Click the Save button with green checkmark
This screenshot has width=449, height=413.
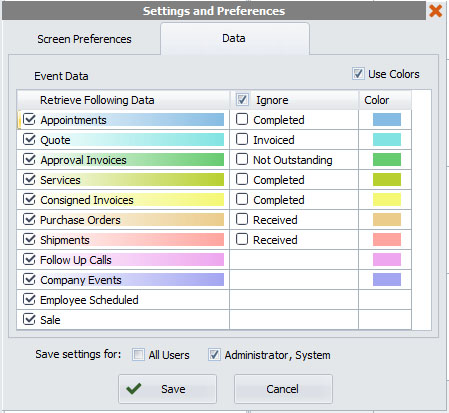(x=167, y=389)
